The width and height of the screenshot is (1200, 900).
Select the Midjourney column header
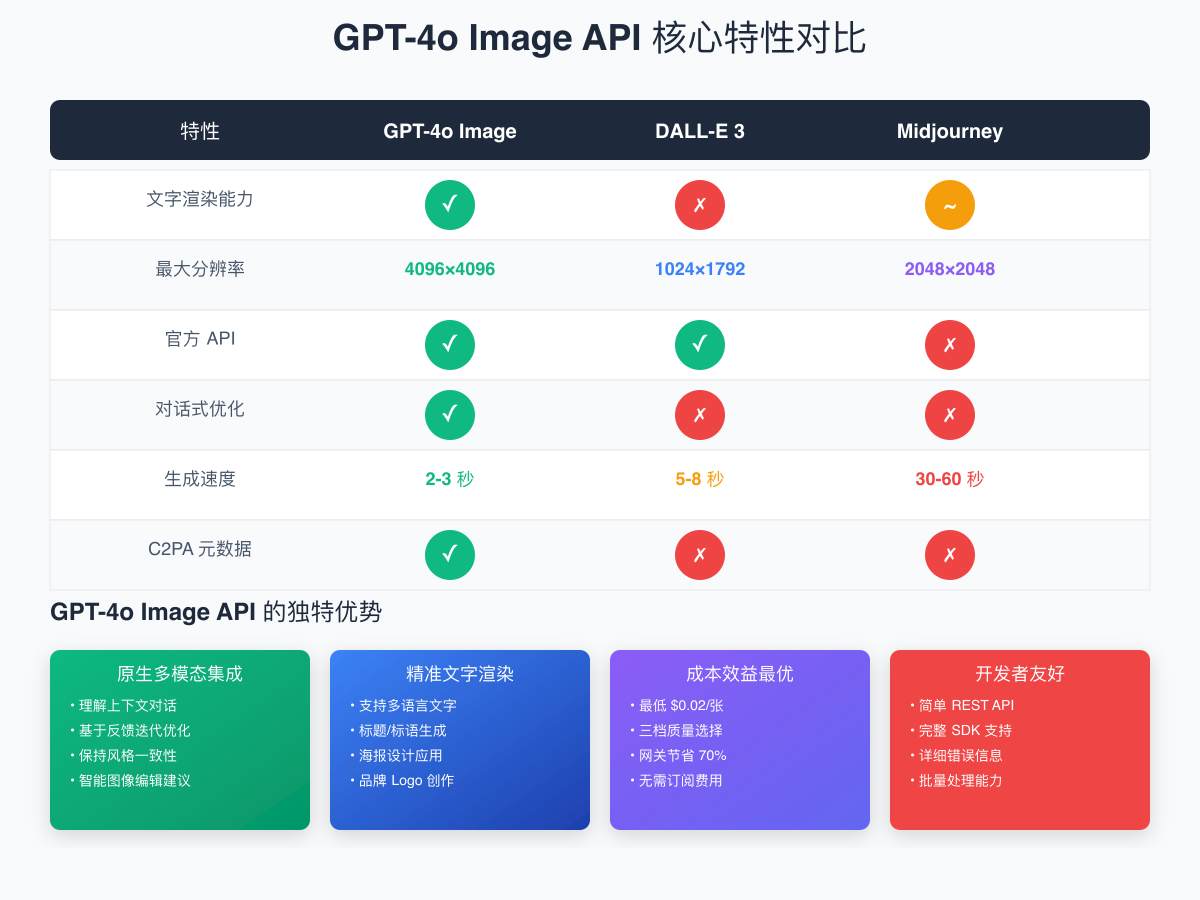[x=950, y=130]
